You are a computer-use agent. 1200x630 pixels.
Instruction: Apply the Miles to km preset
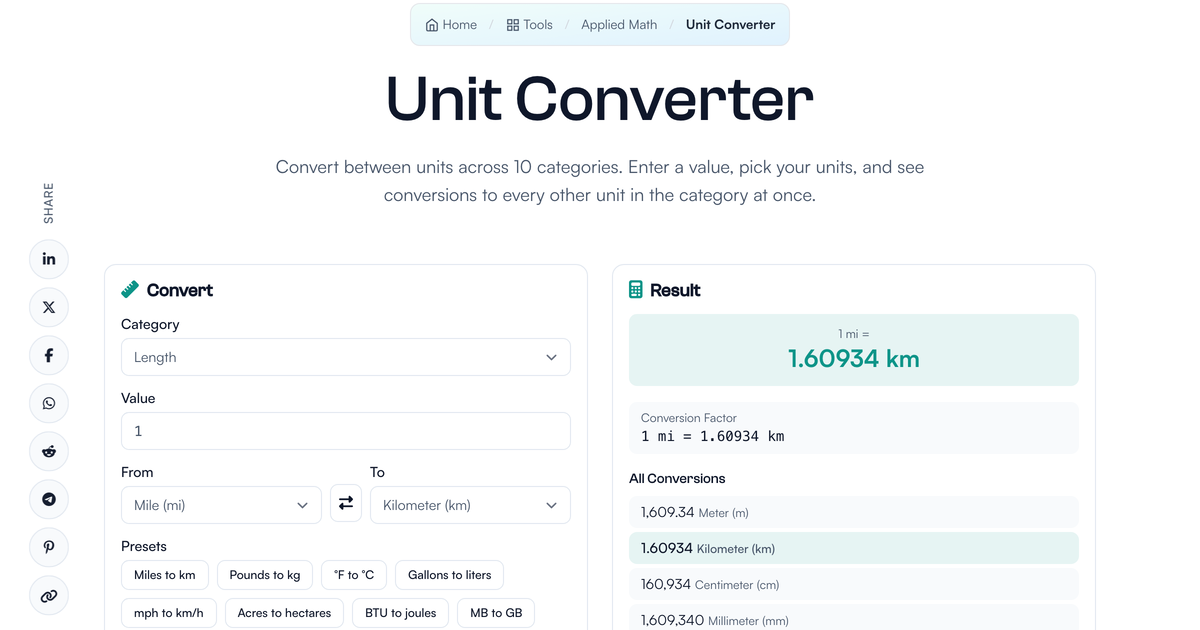point(165,575)
